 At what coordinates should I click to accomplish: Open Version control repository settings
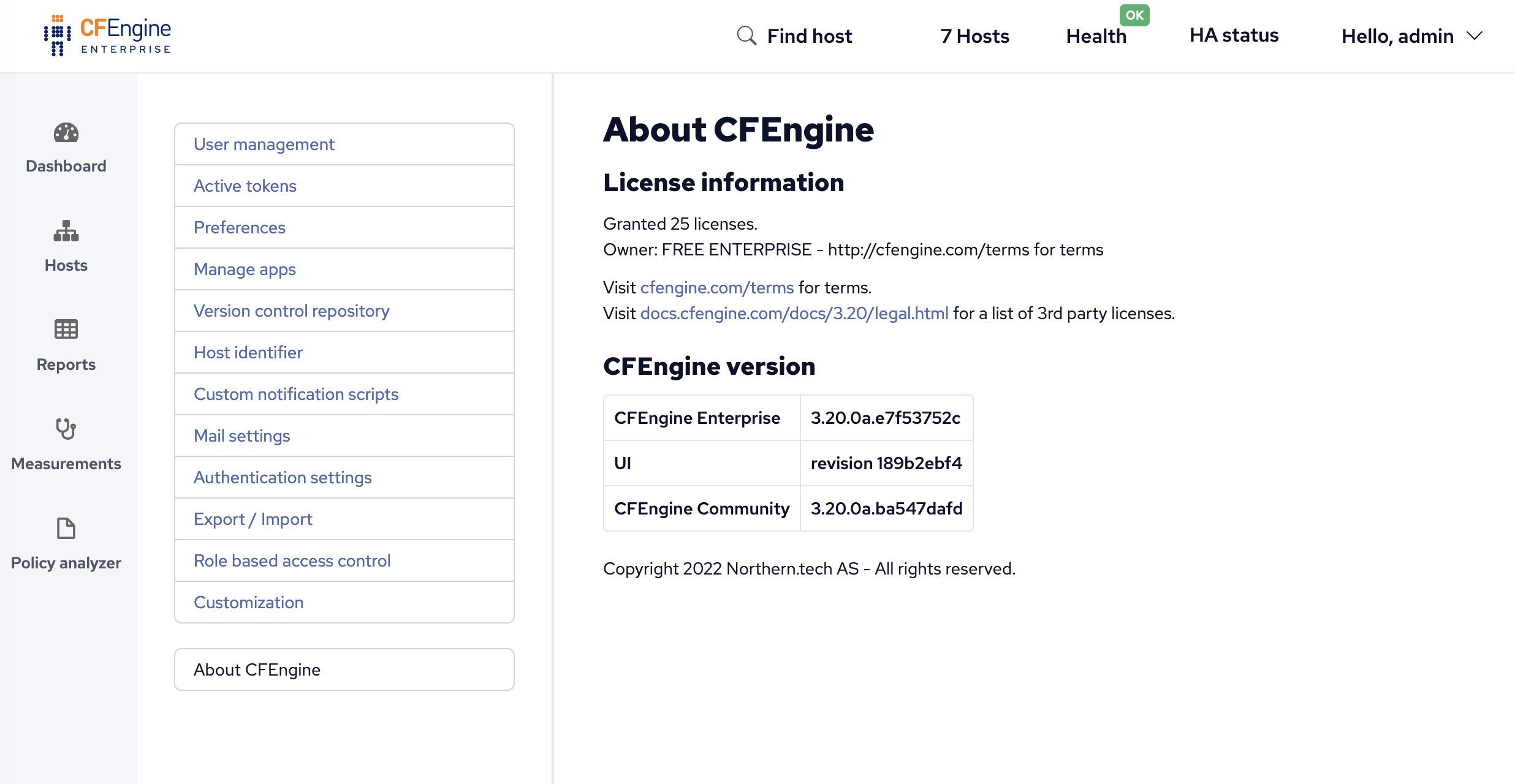(x=291, y=311)
